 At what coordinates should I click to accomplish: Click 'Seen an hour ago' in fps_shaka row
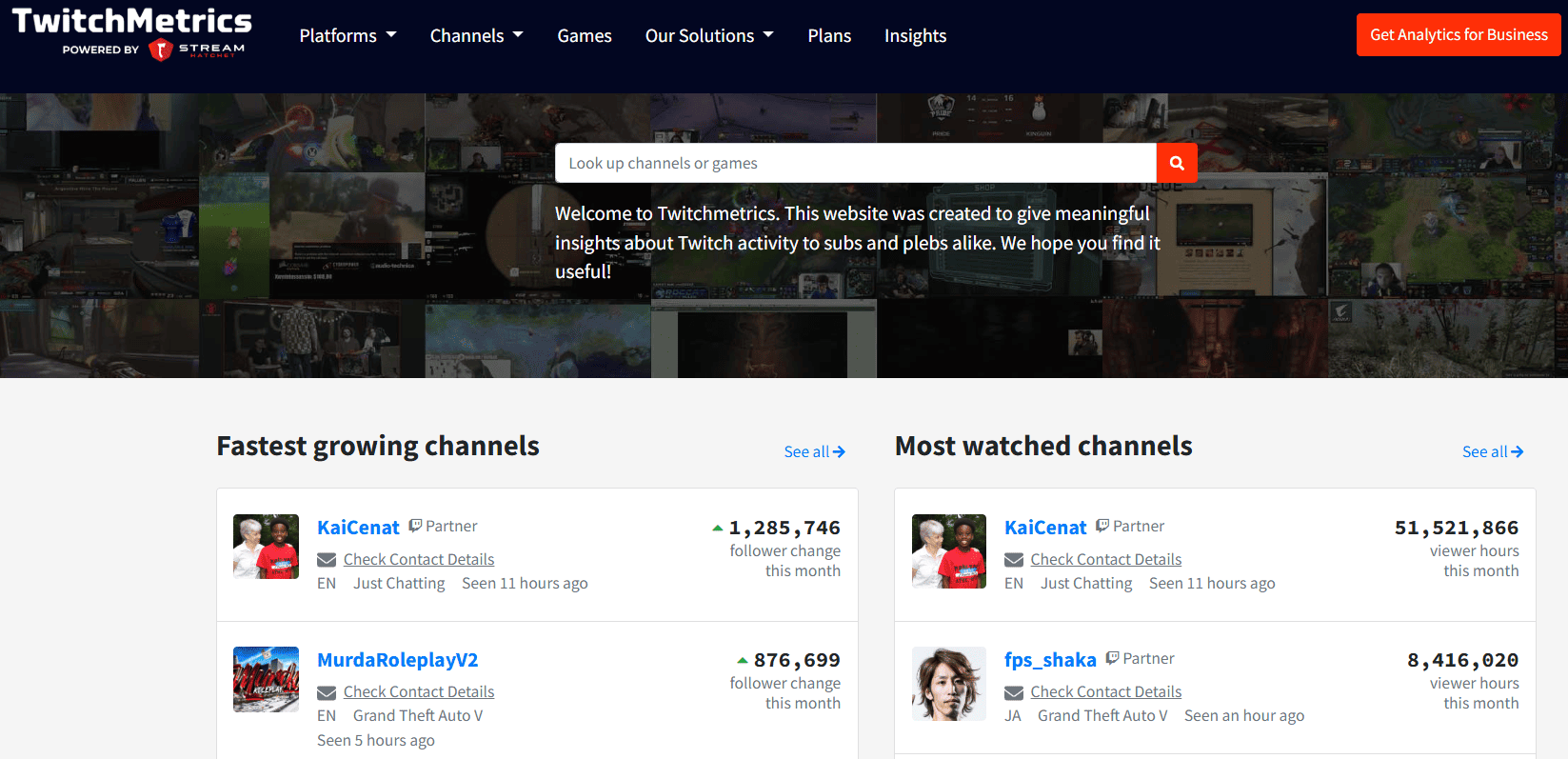click(x=1244, y=716)
